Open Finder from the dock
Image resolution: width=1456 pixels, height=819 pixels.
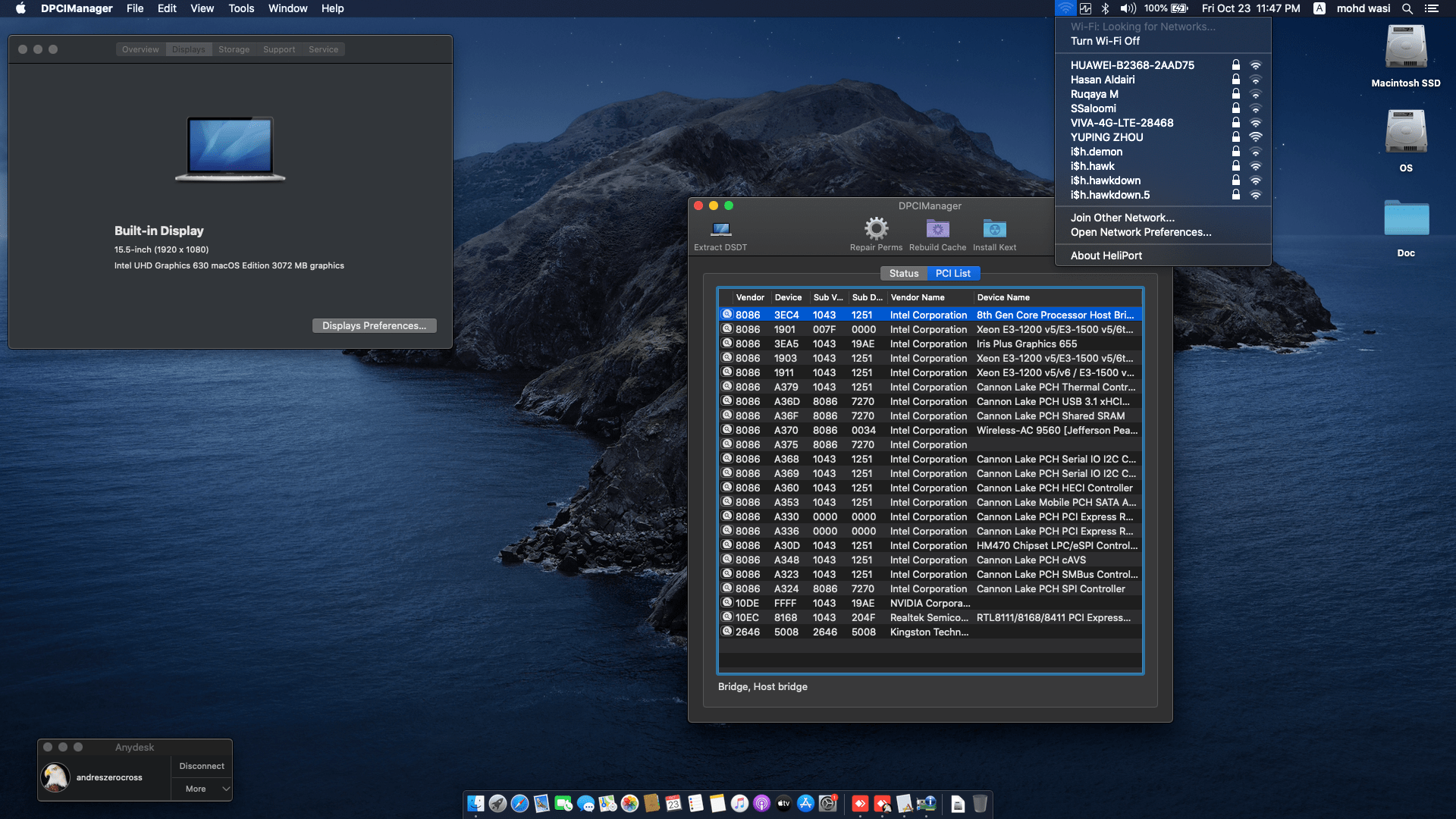[x=475, y=804]
